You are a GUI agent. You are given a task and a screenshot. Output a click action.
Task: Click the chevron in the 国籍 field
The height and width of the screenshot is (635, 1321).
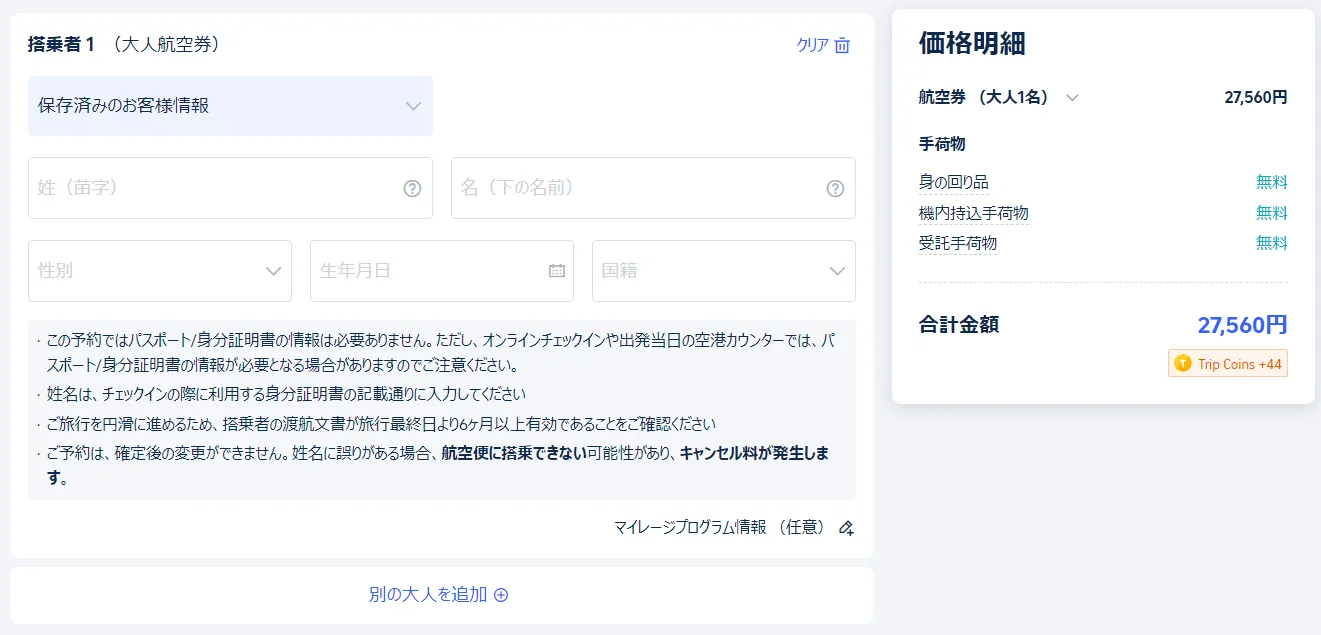838,271
